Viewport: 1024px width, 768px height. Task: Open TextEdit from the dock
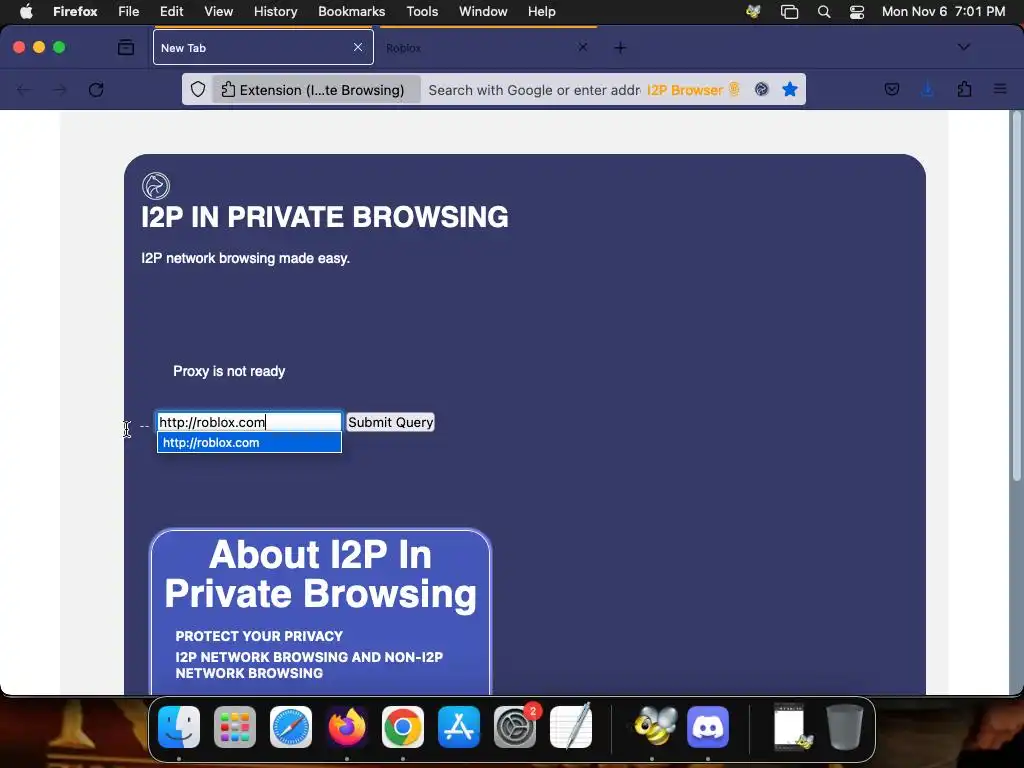click(571, 727)
